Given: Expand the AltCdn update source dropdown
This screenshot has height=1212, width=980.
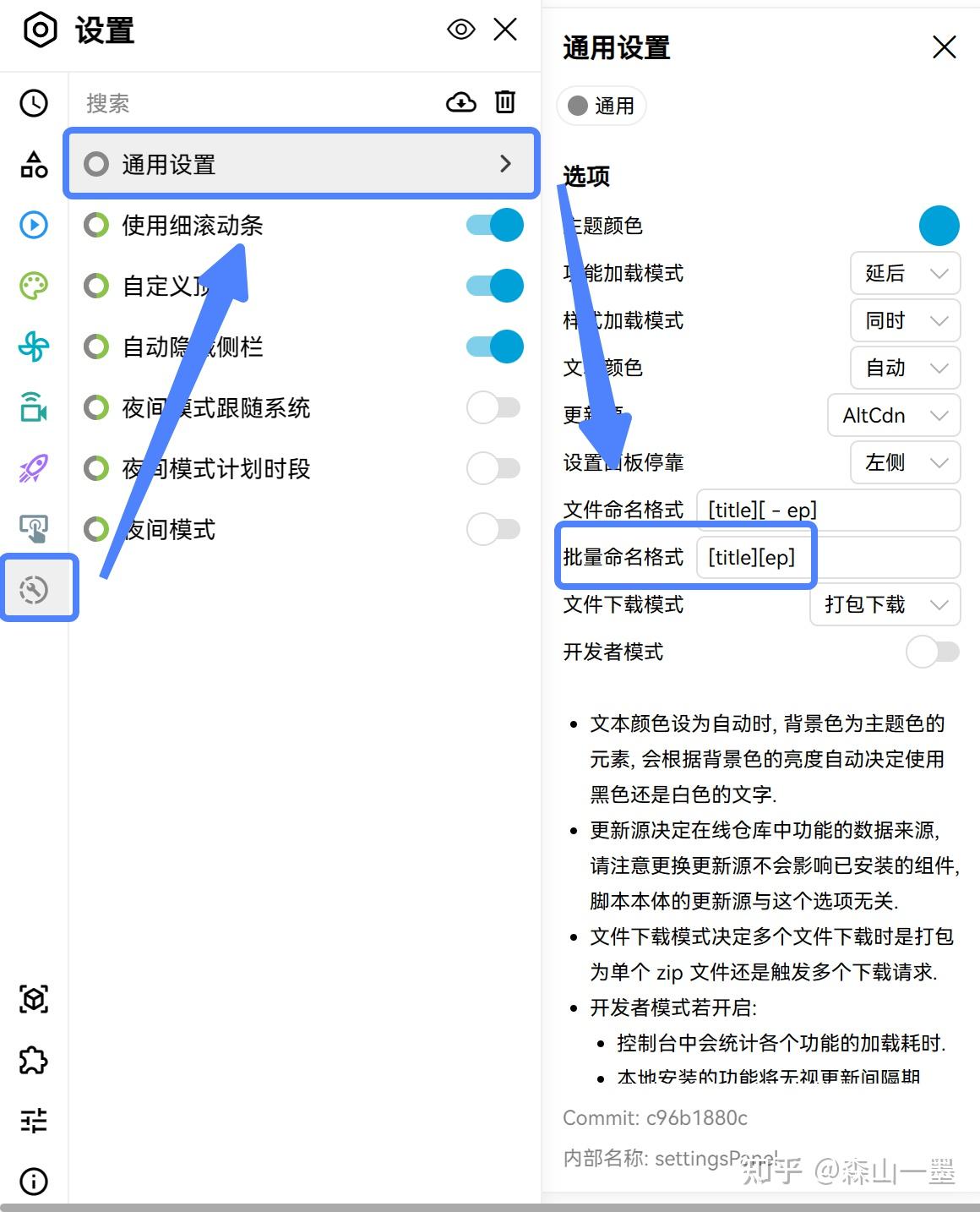Looking at the screenshot, I should click(x=894, y=415).
